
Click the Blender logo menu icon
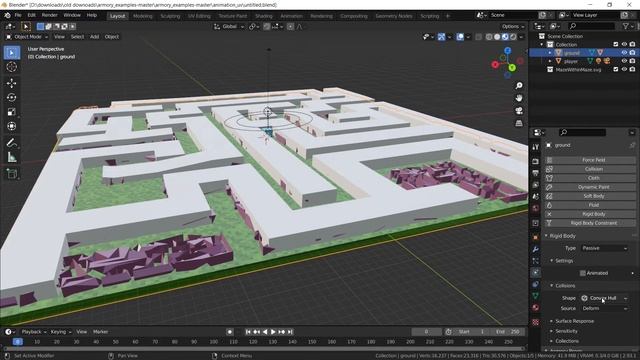click(x=7, y=15)
